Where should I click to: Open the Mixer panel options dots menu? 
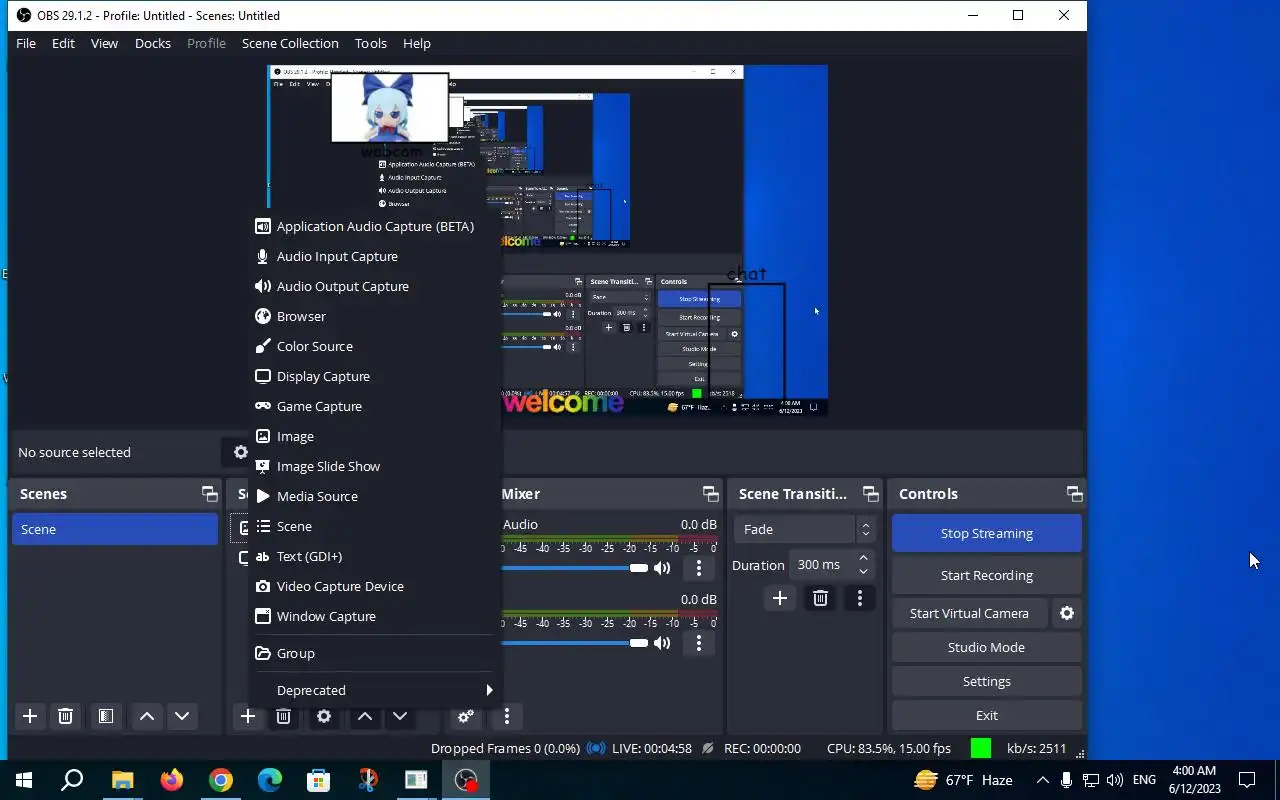coord(507,716)
